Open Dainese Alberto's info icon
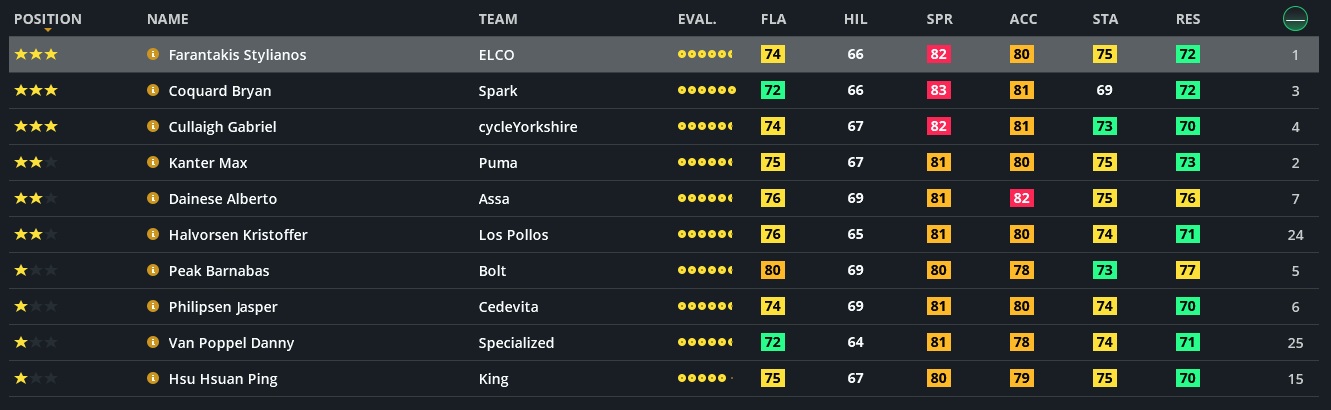1331x410 pixels. tap(153, 199)
